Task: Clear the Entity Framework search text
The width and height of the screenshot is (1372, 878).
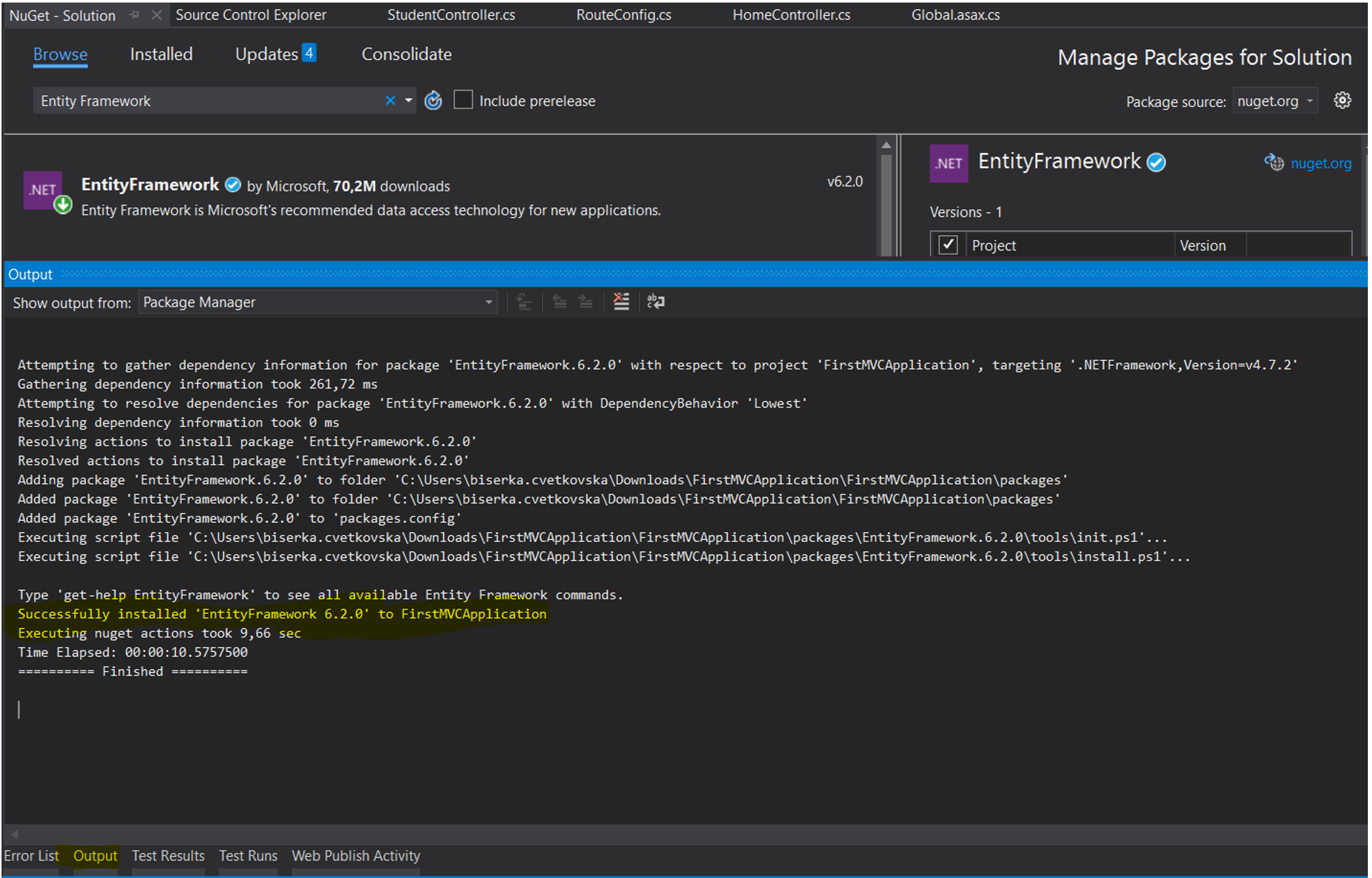Action: point(390,101)
